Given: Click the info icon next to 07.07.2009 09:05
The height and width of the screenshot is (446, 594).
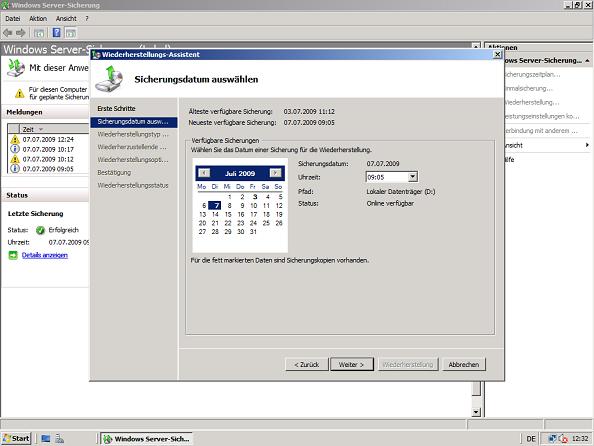Looking at the screenshot, I should click(15, 169).
